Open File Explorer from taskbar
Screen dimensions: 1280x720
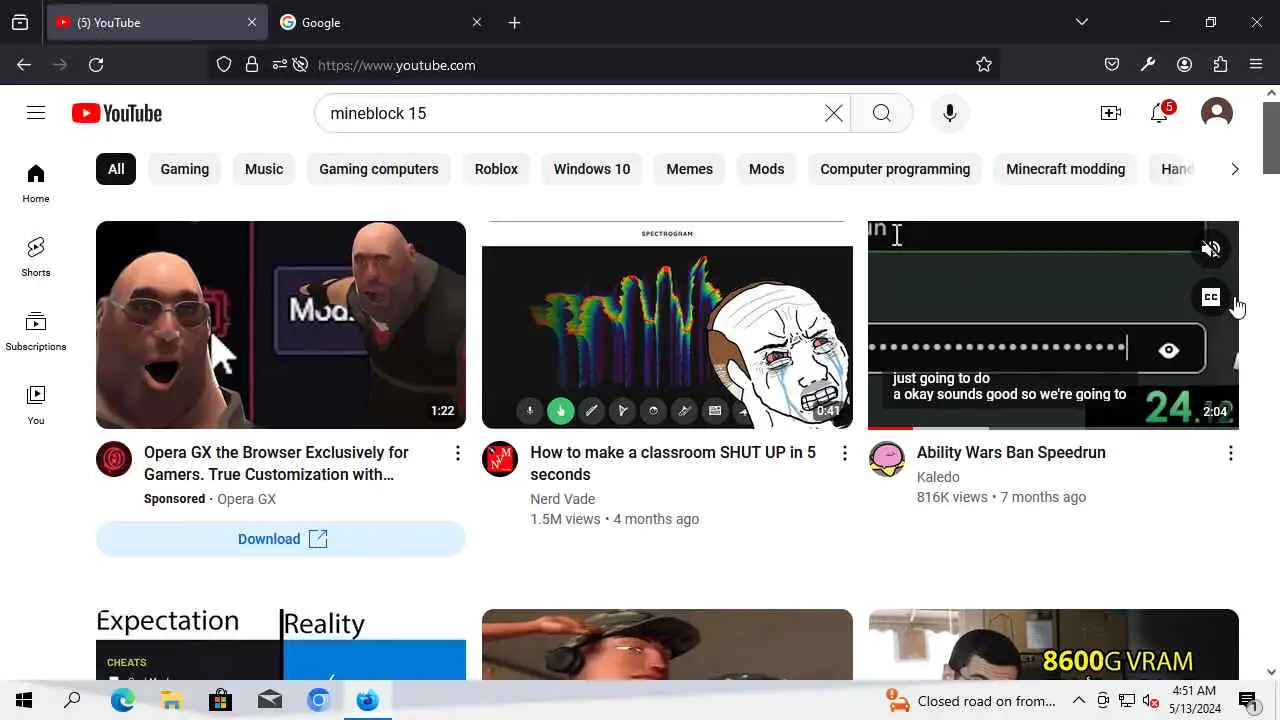(171, 700)
